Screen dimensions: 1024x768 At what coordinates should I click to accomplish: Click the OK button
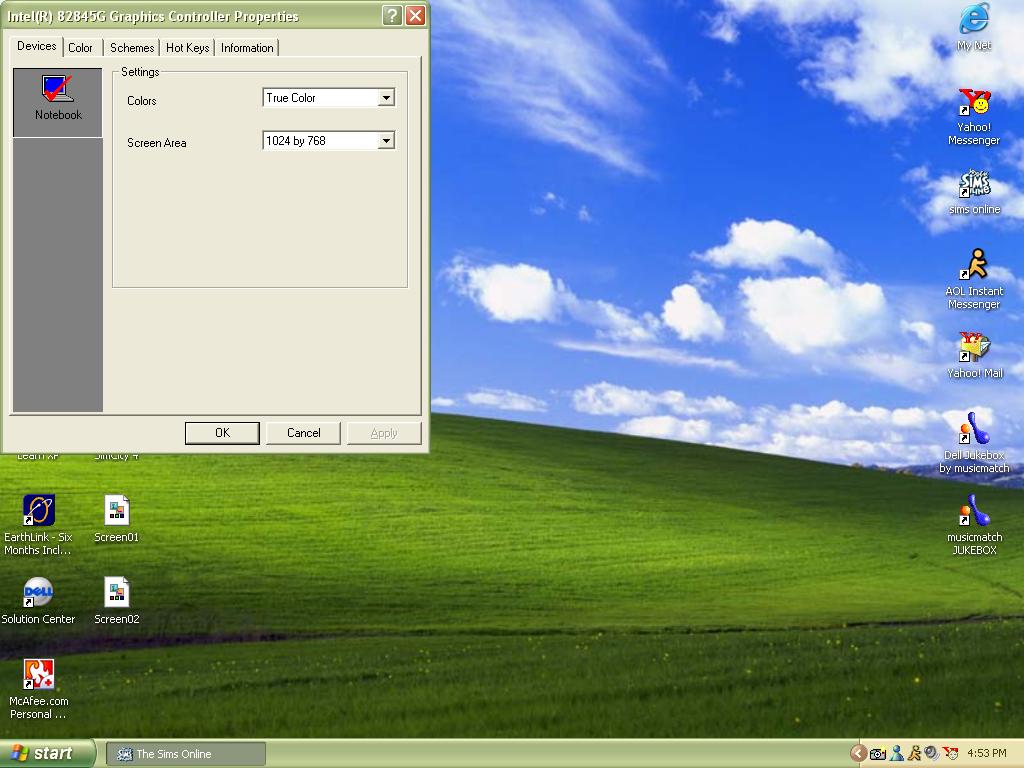point(222,433)
